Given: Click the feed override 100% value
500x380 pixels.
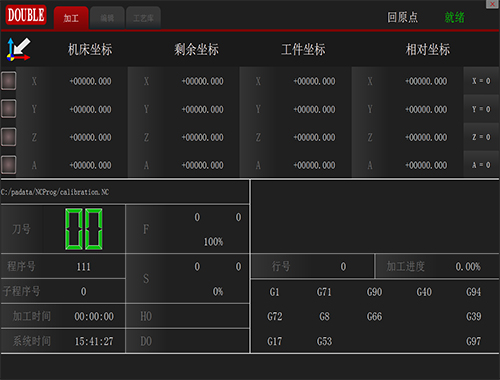Looking at the screenshot, I should (x=213, y=242).
